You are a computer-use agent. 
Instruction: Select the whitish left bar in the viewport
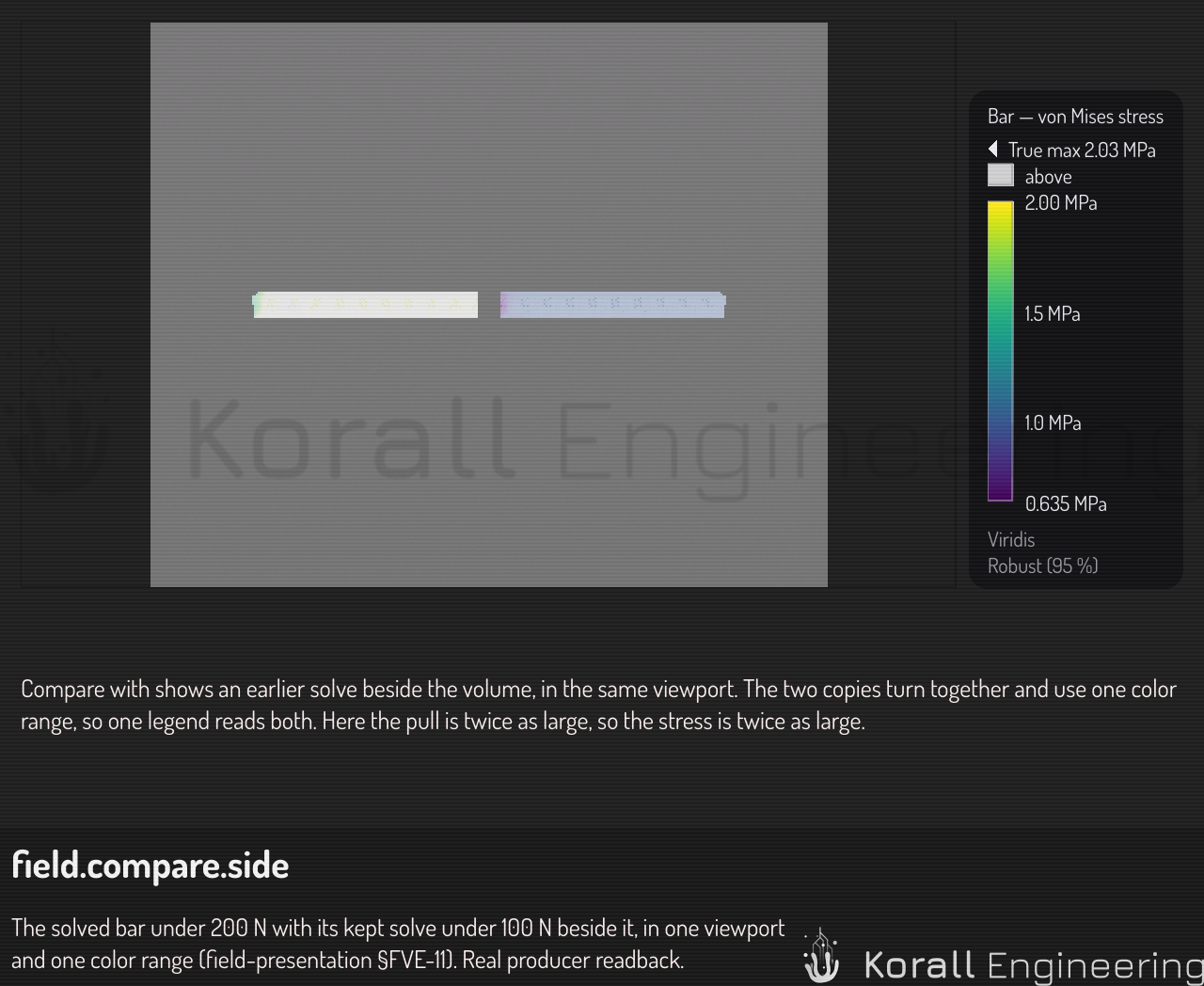(x=365, y=305)
